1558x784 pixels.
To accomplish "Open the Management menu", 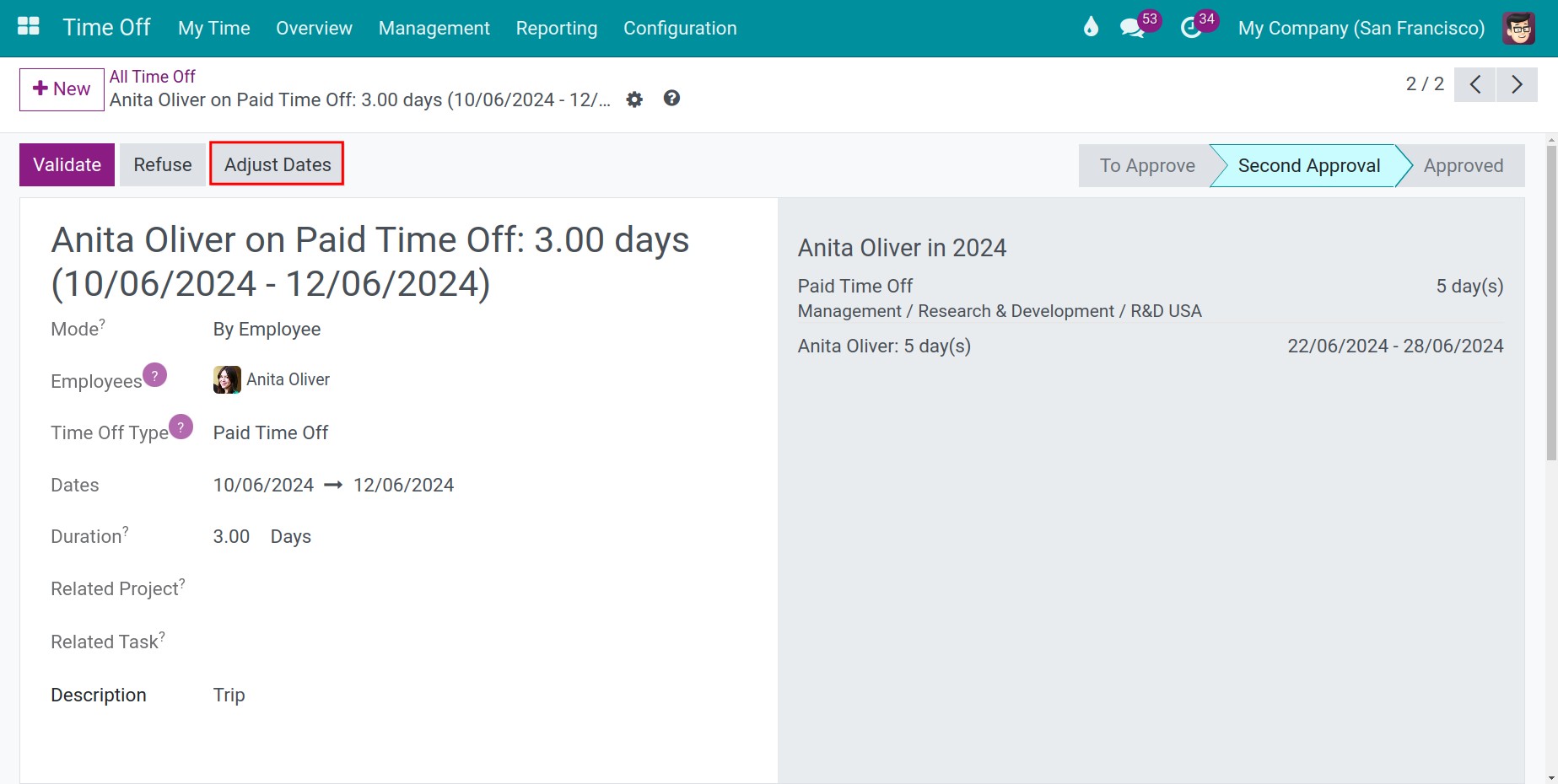I will tap(434, 28).
